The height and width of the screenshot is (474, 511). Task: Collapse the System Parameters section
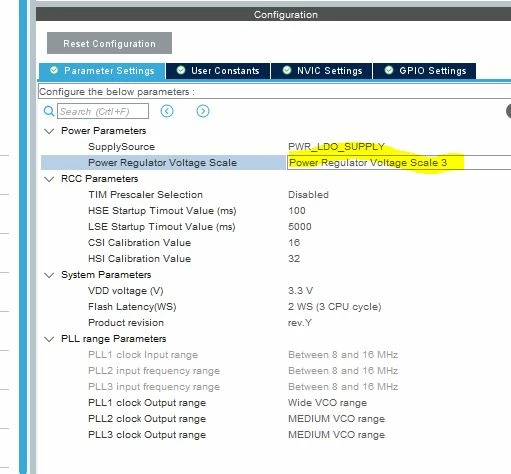49,275
